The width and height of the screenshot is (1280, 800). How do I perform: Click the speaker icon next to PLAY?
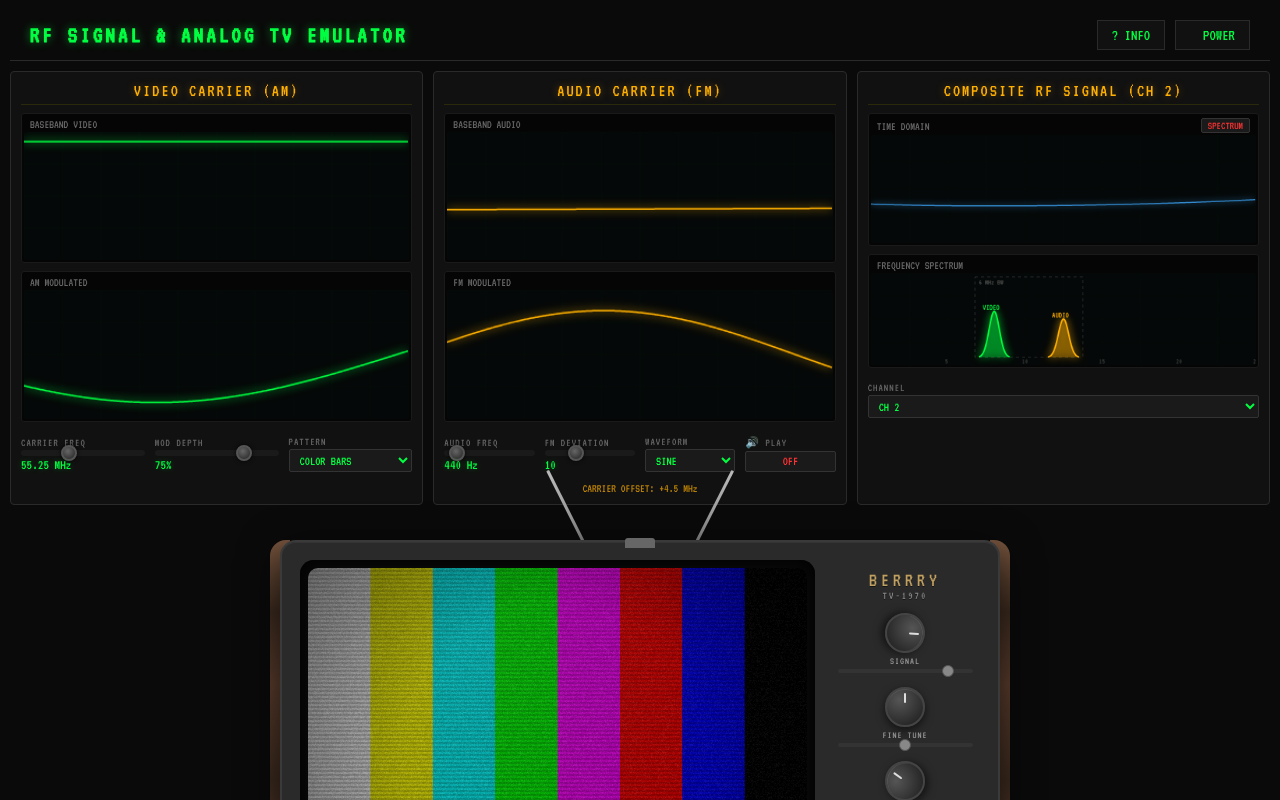tap(752, 442)
